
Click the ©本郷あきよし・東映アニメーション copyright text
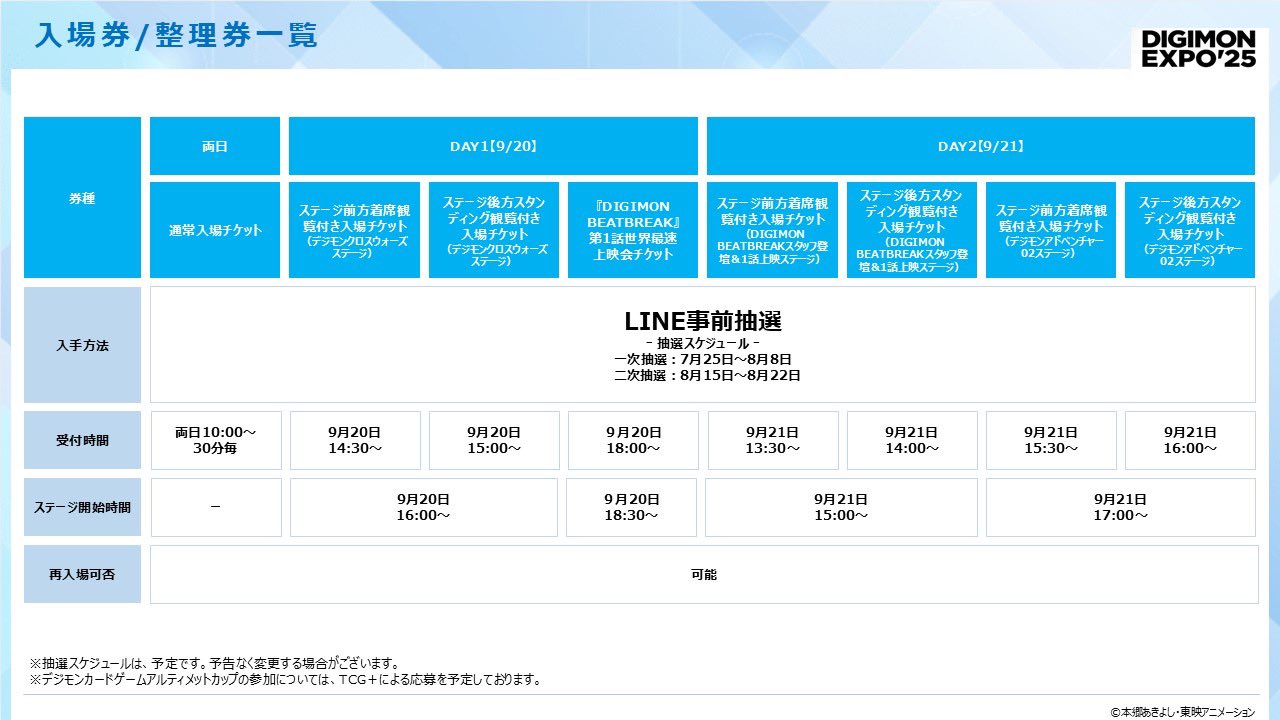click(x=1181, y=711)
